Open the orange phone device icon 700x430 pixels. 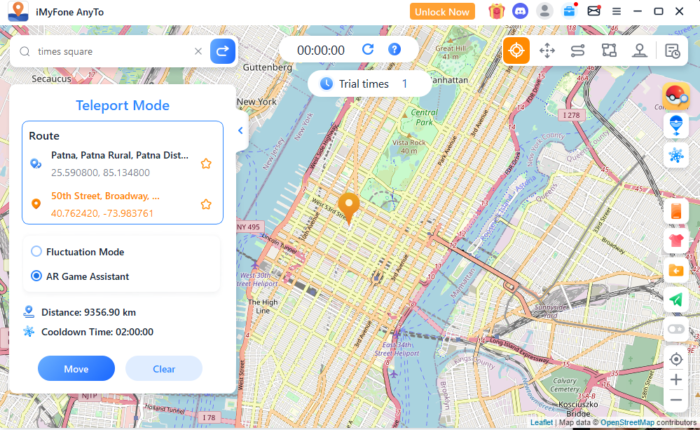(x=676, y=211)
